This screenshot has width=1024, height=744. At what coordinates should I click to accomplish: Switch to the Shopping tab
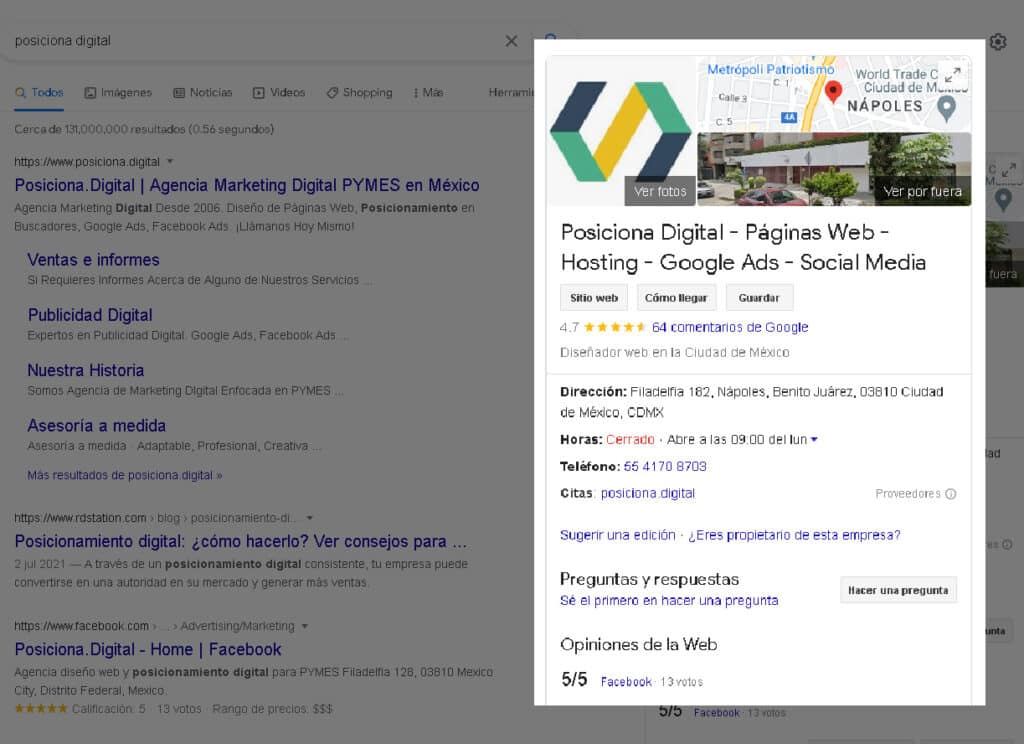pos(360,93)
